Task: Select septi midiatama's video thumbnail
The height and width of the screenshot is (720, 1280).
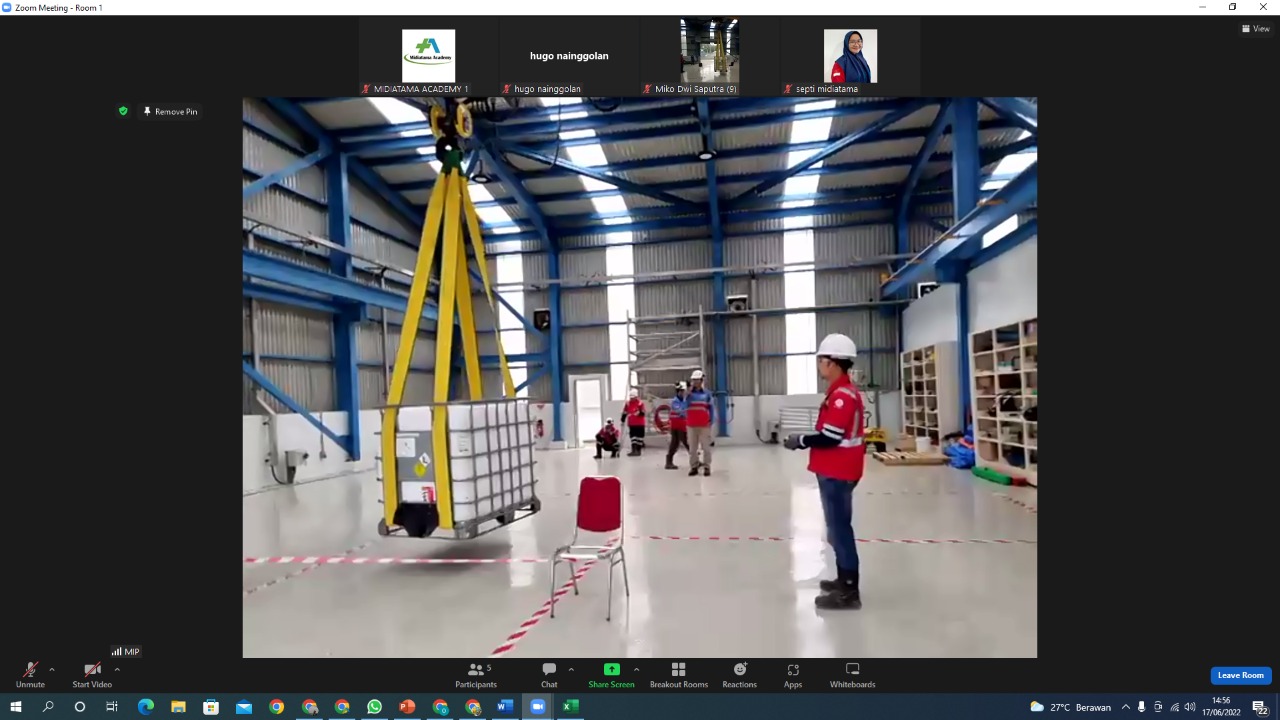Action: point(850,56)
